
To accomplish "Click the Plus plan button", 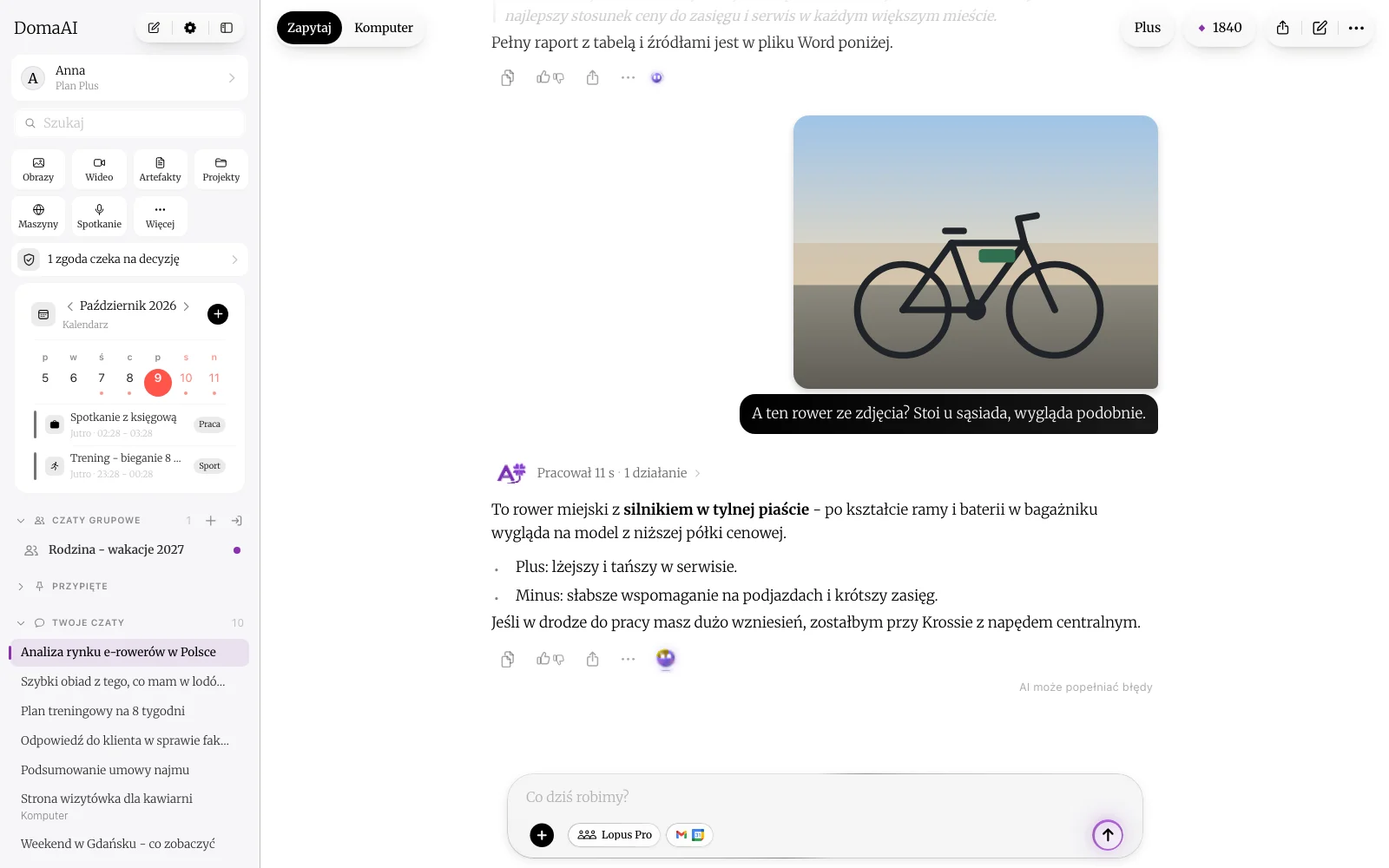I will tap(1148, 28).
